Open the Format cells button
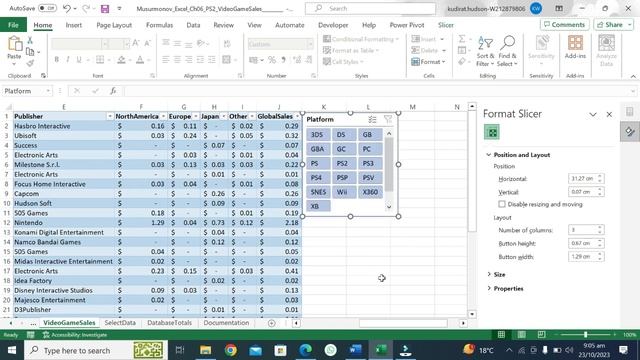Viewport: 640px width, 360px height. 429,62
